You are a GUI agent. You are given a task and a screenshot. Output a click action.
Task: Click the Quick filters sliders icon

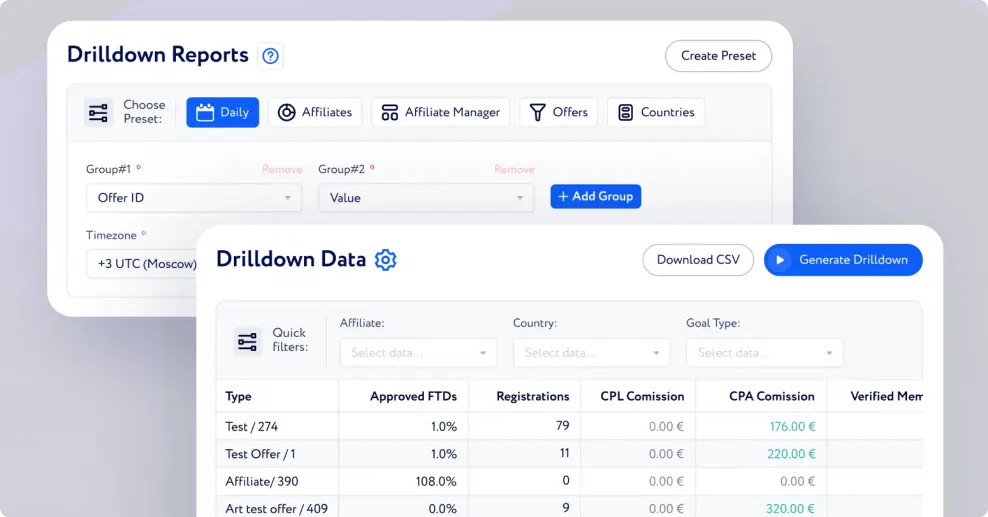(247, 341)
